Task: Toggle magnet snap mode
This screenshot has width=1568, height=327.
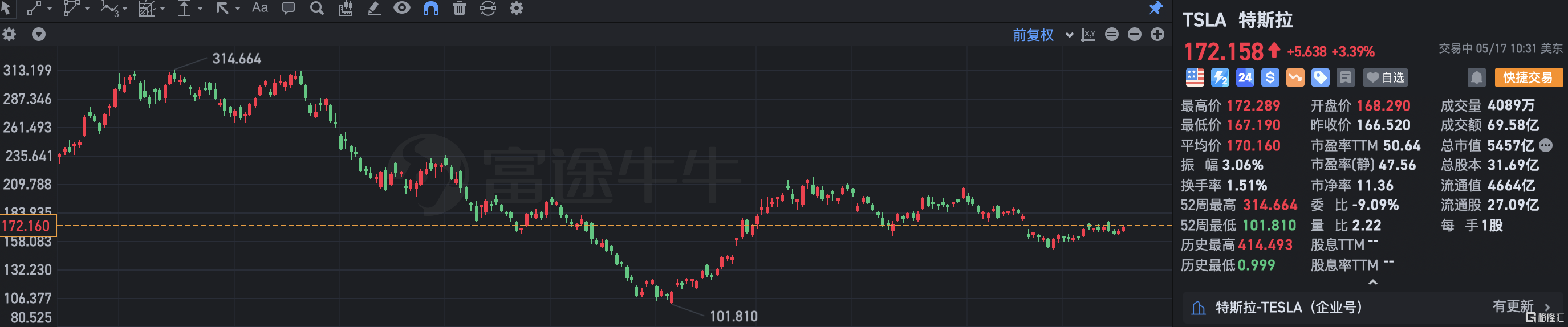Action: pos(431,8)
